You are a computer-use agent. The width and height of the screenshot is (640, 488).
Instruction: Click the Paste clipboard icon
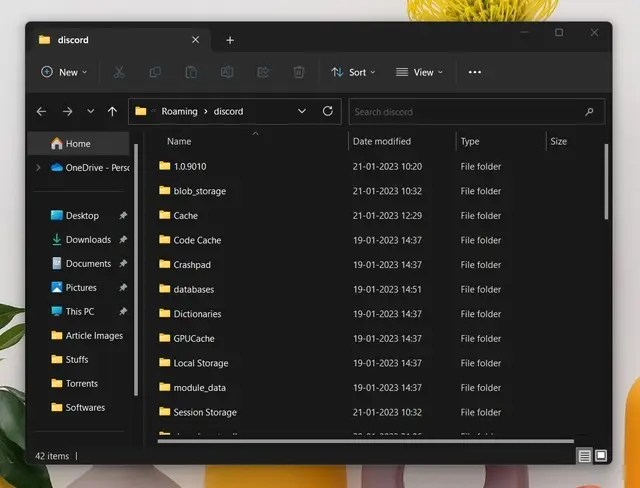click(x=191, y=72)
